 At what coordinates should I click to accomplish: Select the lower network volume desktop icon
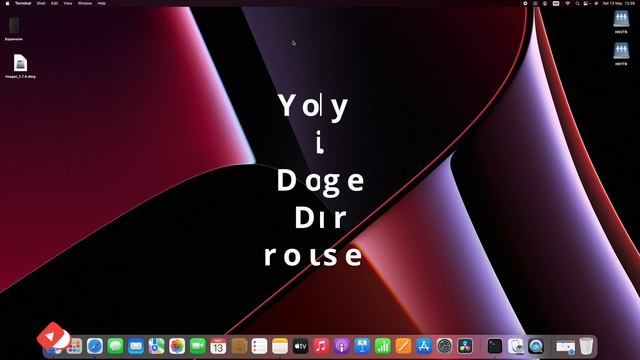pyautogui.click(x=621, y=54)
